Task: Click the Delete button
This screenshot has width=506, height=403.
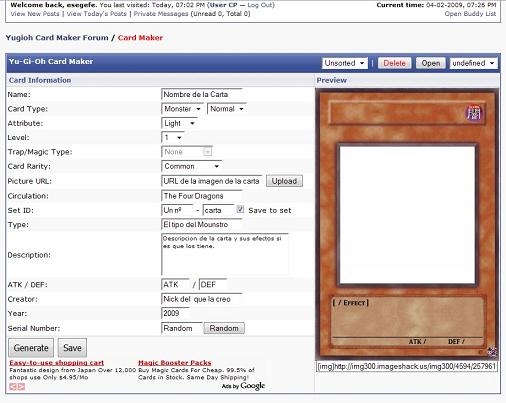Action: [x=394, y=63]
